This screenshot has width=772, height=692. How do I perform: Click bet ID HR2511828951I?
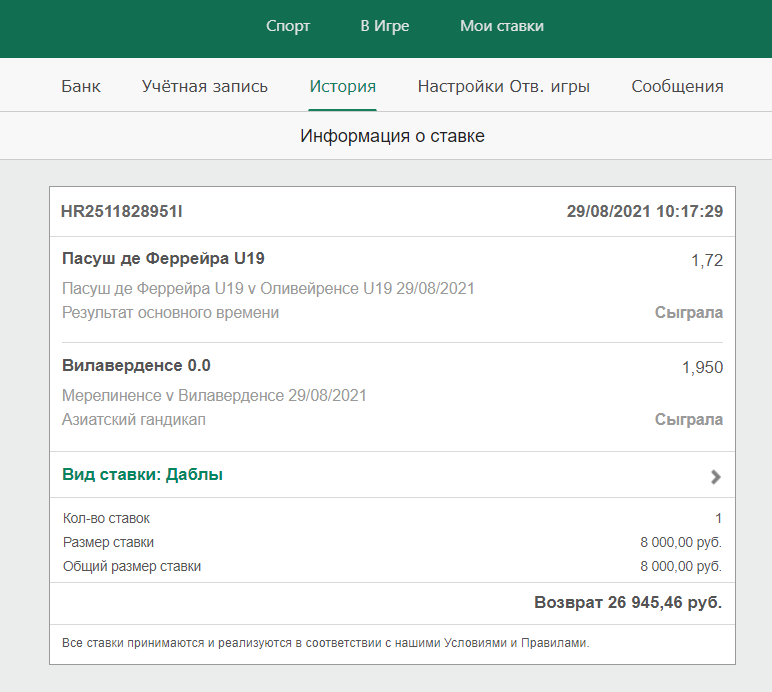point(122,212)
